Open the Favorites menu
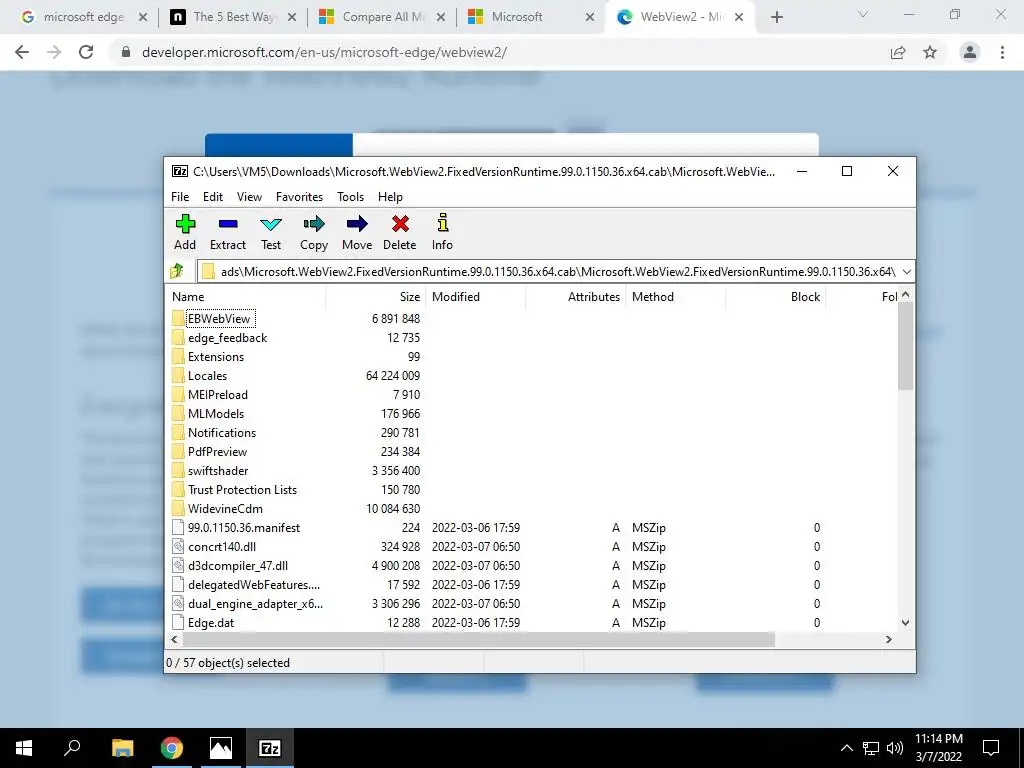Image resolution: width=1024 pixels, height=768 pixels. point(299,197)
